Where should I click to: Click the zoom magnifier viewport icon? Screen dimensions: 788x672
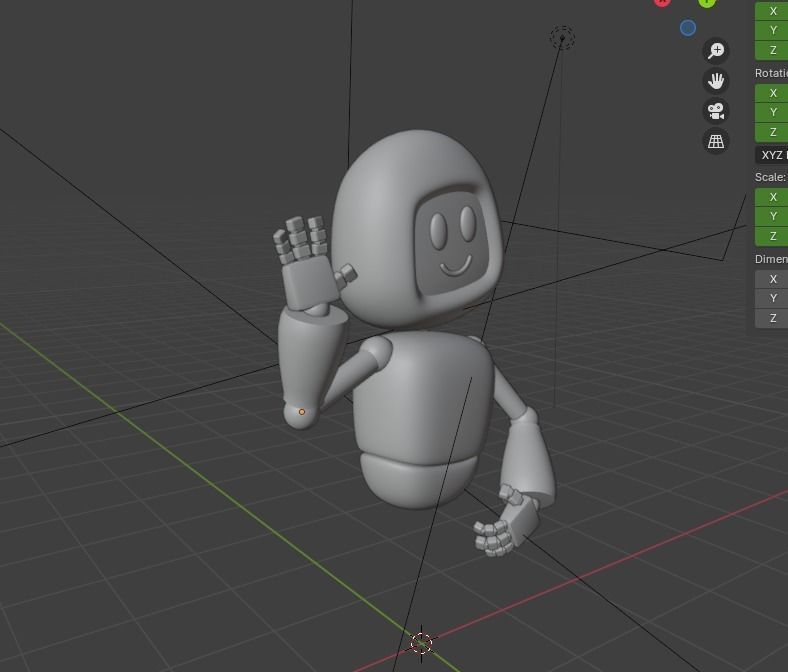pos(716,50)
